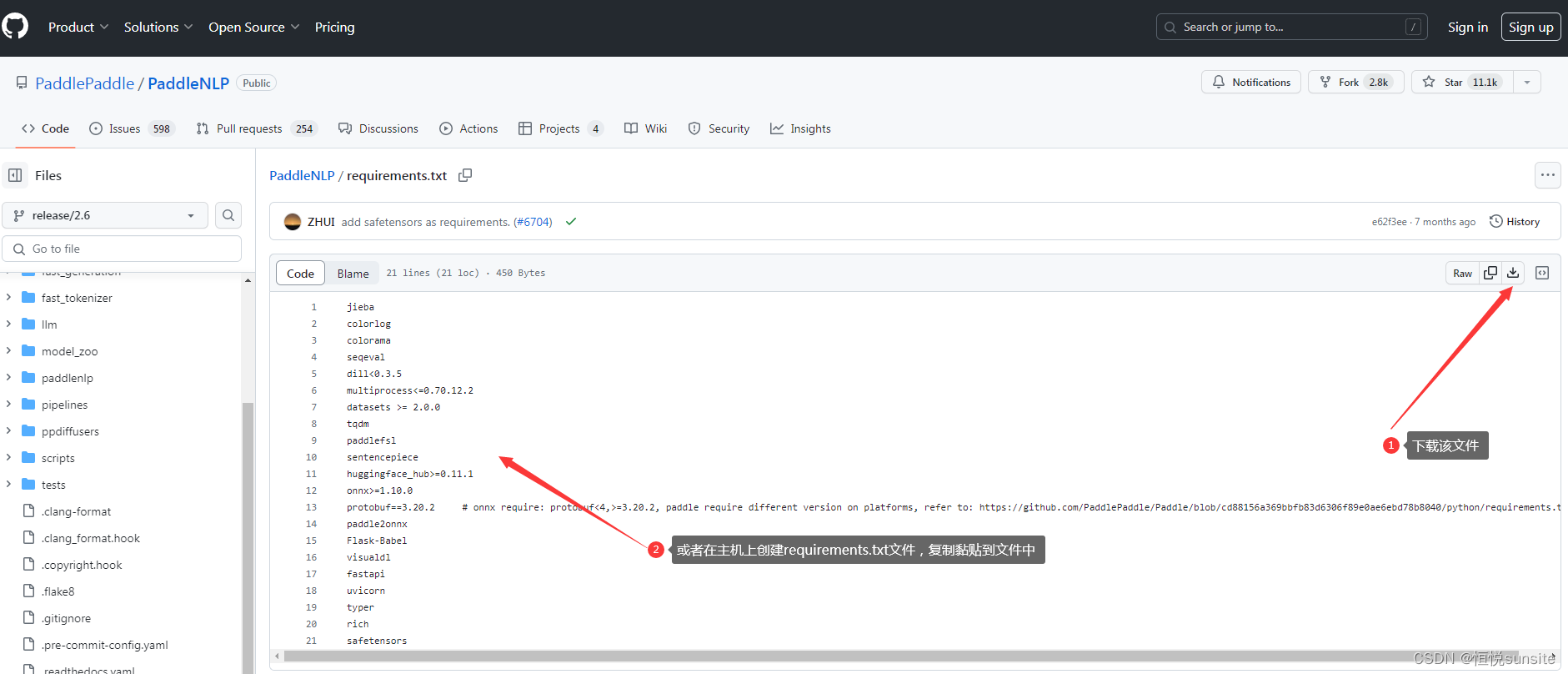Click the Notifications bell button
The image size is (1568, 674).
click(1251, 82)
